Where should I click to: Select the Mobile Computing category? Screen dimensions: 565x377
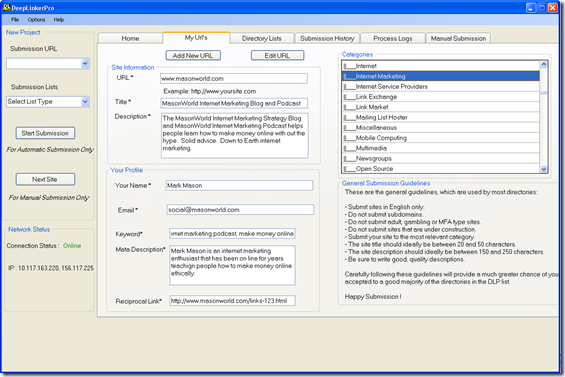(440, 138)
